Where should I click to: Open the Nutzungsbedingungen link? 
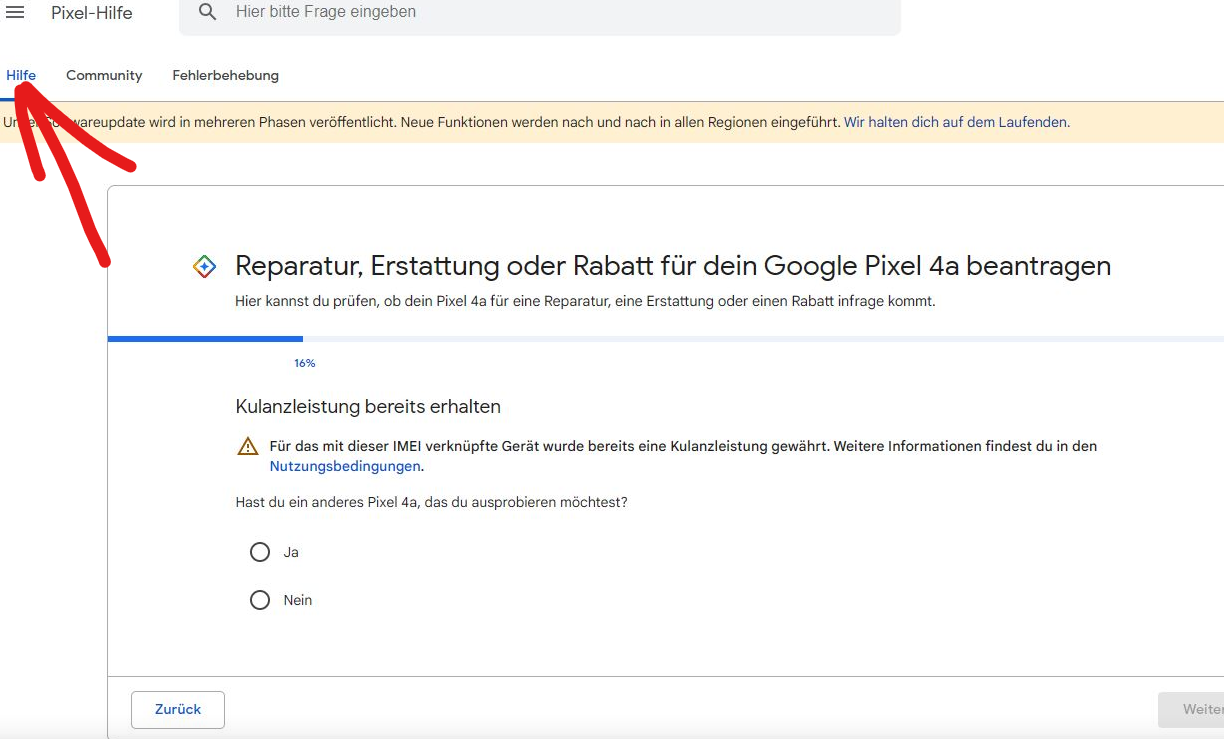(x=345, y=466)
